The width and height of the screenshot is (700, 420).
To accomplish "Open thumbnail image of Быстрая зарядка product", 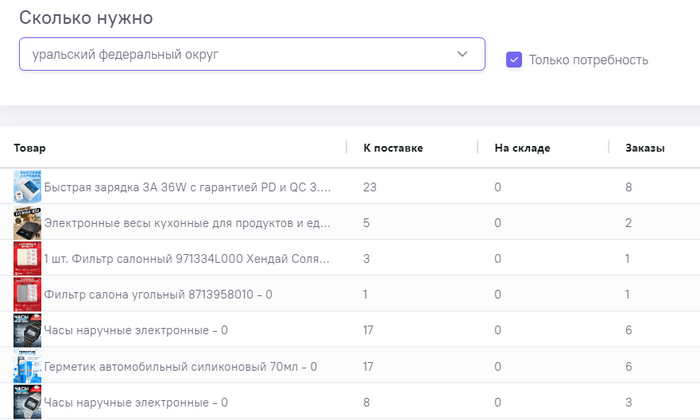I will [x=27, y=187].
